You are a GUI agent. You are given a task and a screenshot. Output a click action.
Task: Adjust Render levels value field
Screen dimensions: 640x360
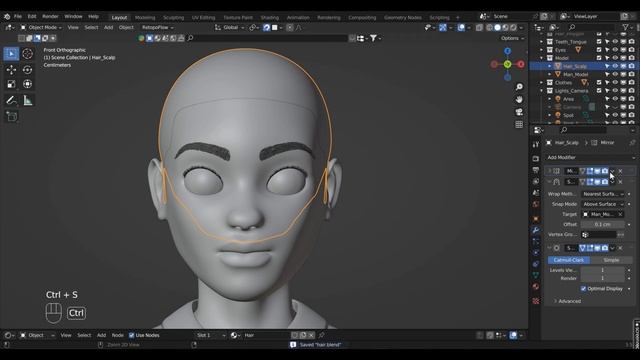(603, 278)
